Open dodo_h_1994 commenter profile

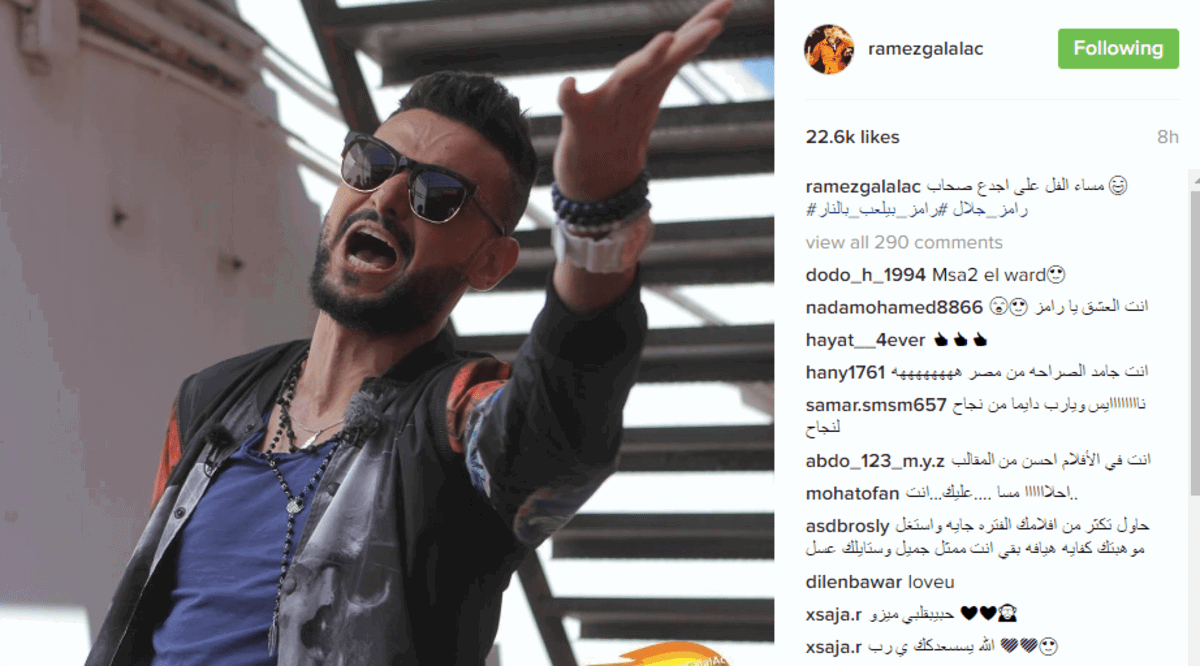(866, 274)
